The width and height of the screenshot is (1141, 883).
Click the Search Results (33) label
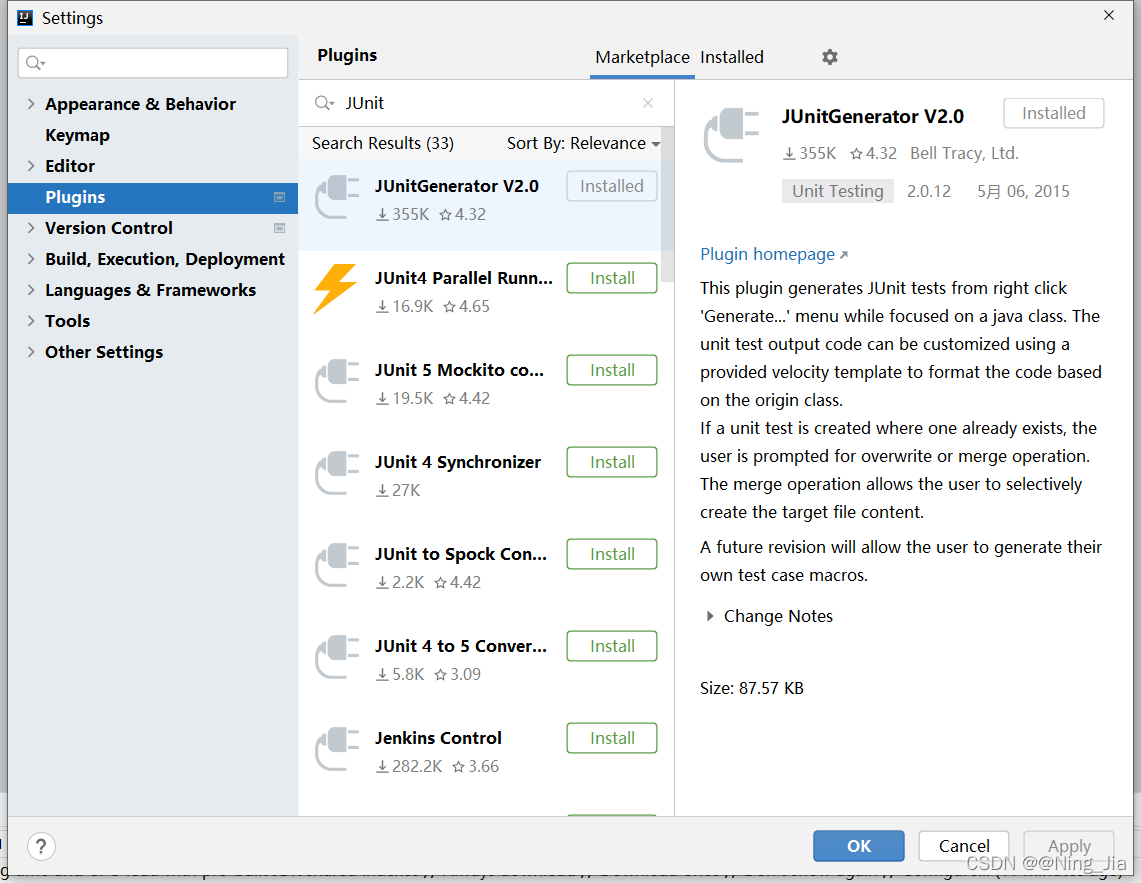tap(383, 143)
